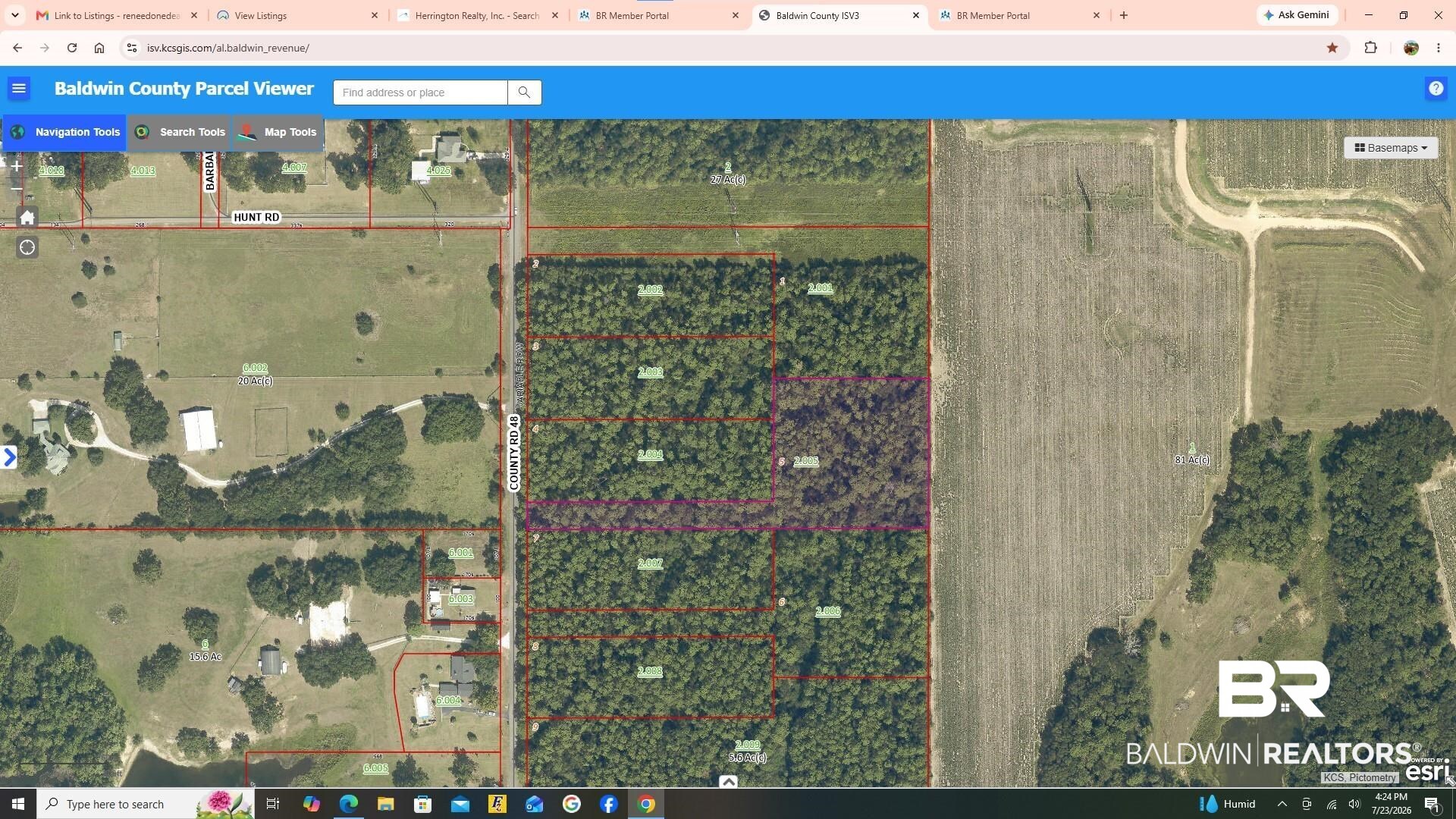Open the Map Tools tab

click(x=278, y=132)
